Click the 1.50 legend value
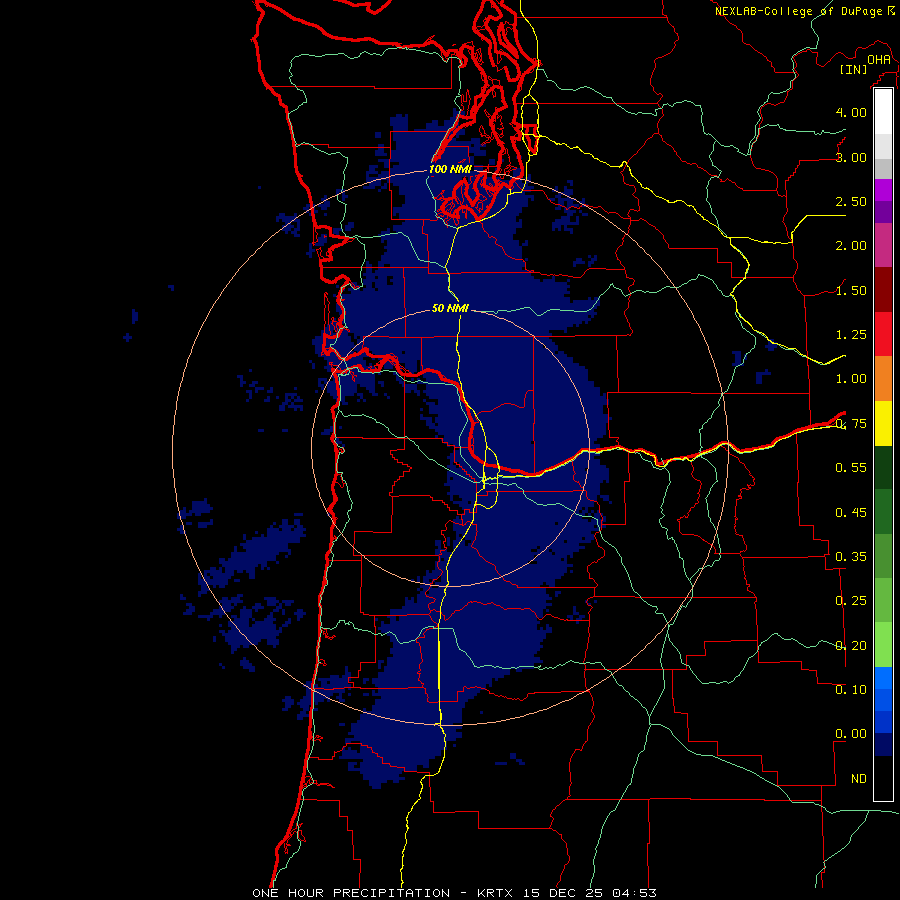The height and width of the screenshot is (900, 900). [851, 290]
